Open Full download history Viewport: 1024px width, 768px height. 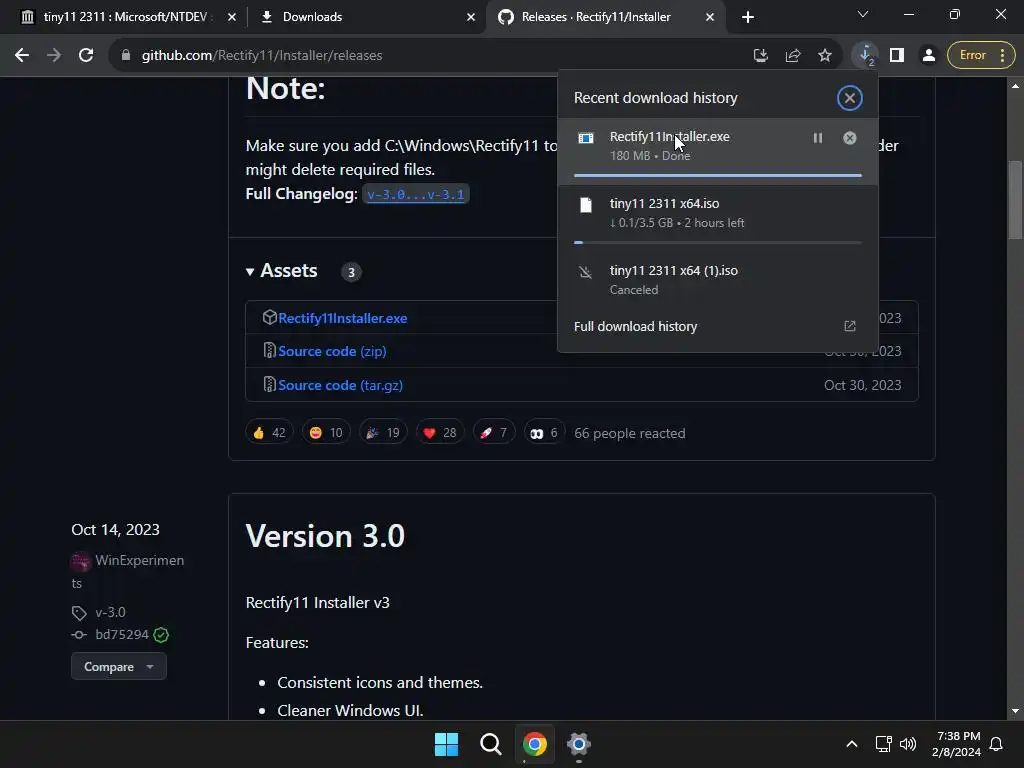[x=635, y=327]
